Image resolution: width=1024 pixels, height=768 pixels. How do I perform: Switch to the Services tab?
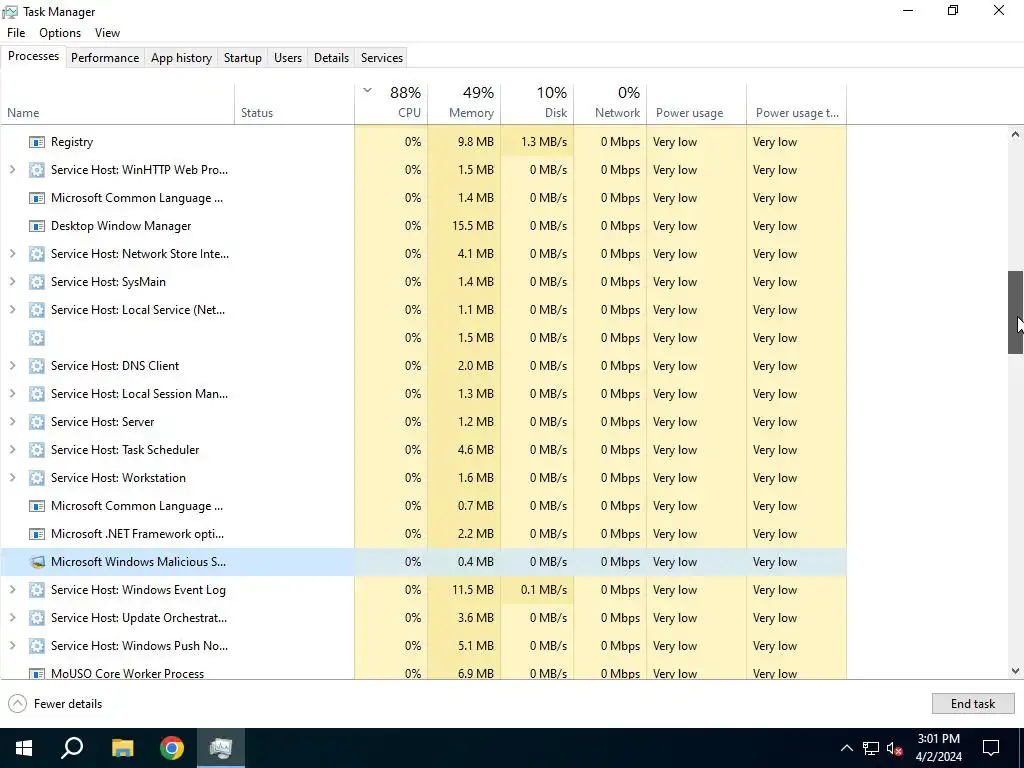tap(382, 57)
